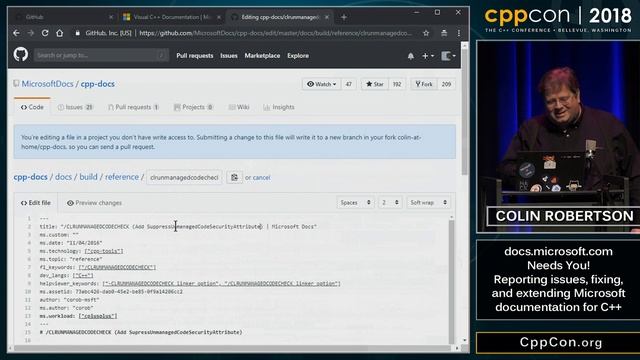Star the cpp-docs repository

pos(374,84)
